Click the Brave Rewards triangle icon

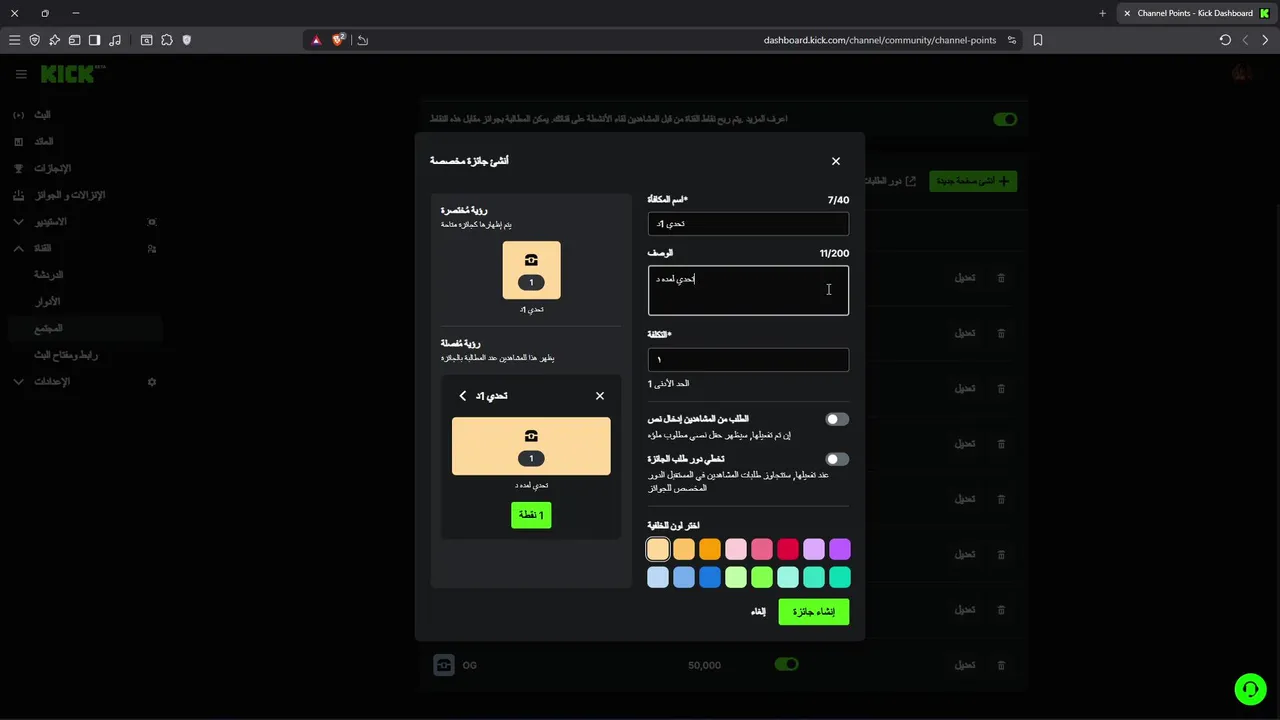[x=316, y=40]
